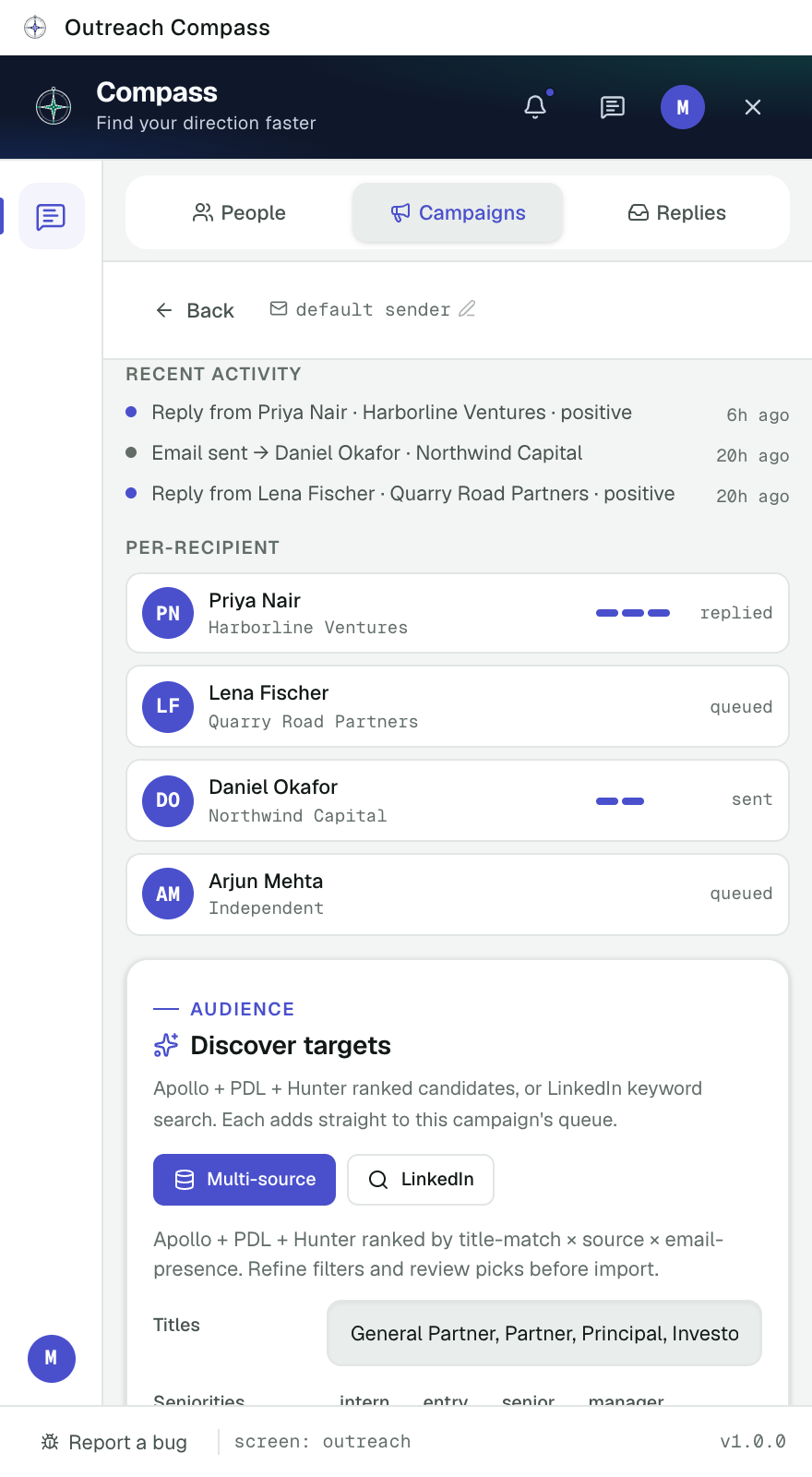Click the RECENT ACTIVITY heading
The height and width of the screenshot is (1477, 812).
coord(213,374)
